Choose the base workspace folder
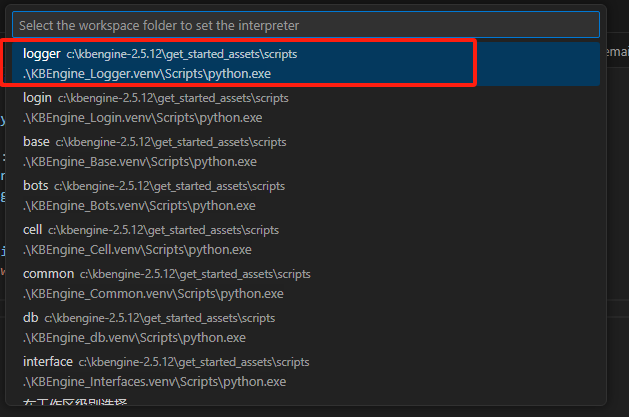 pyautogui.click(x=306, y=152)
